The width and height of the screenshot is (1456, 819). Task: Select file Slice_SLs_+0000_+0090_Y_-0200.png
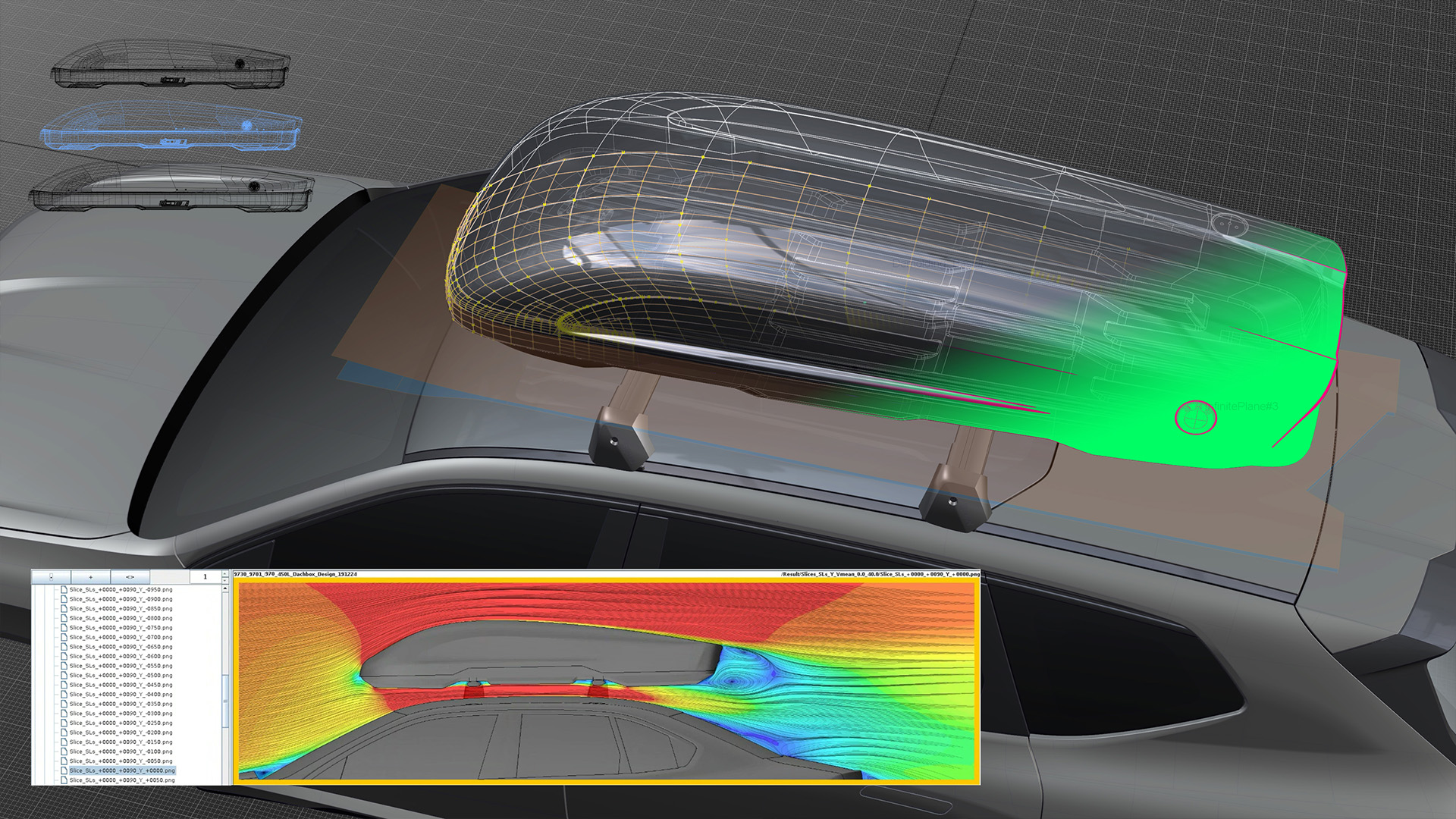121,733
